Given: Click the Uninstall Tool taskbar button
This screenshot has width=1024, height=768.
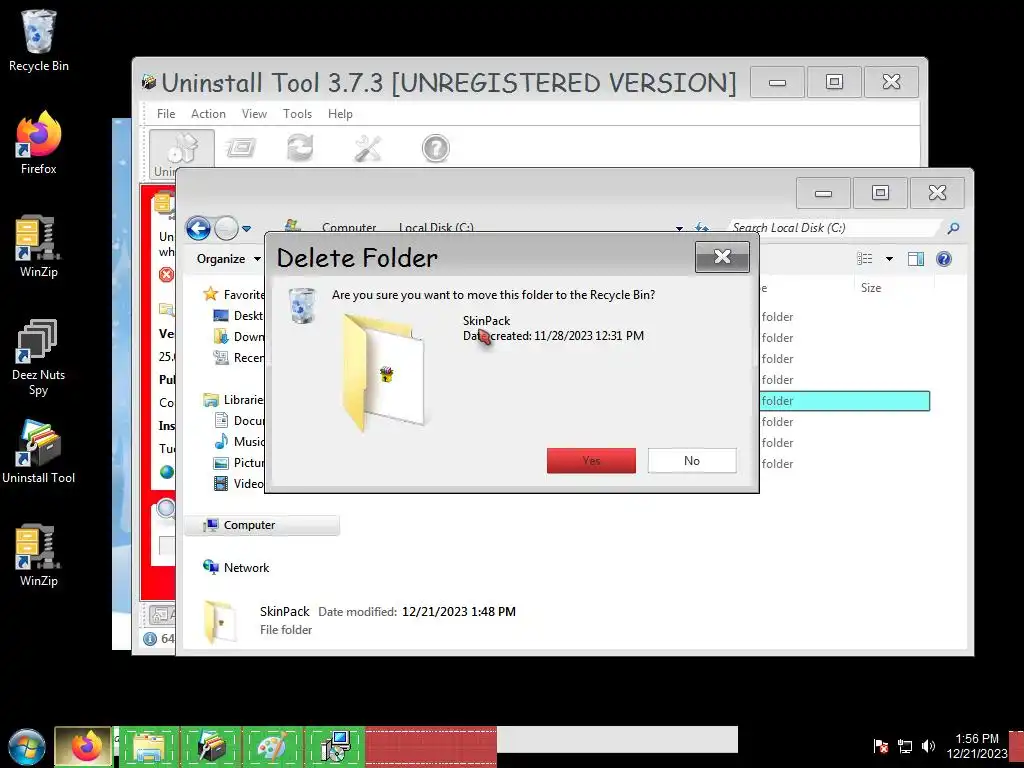Looking at the screenshot, I should click(211, 746).
